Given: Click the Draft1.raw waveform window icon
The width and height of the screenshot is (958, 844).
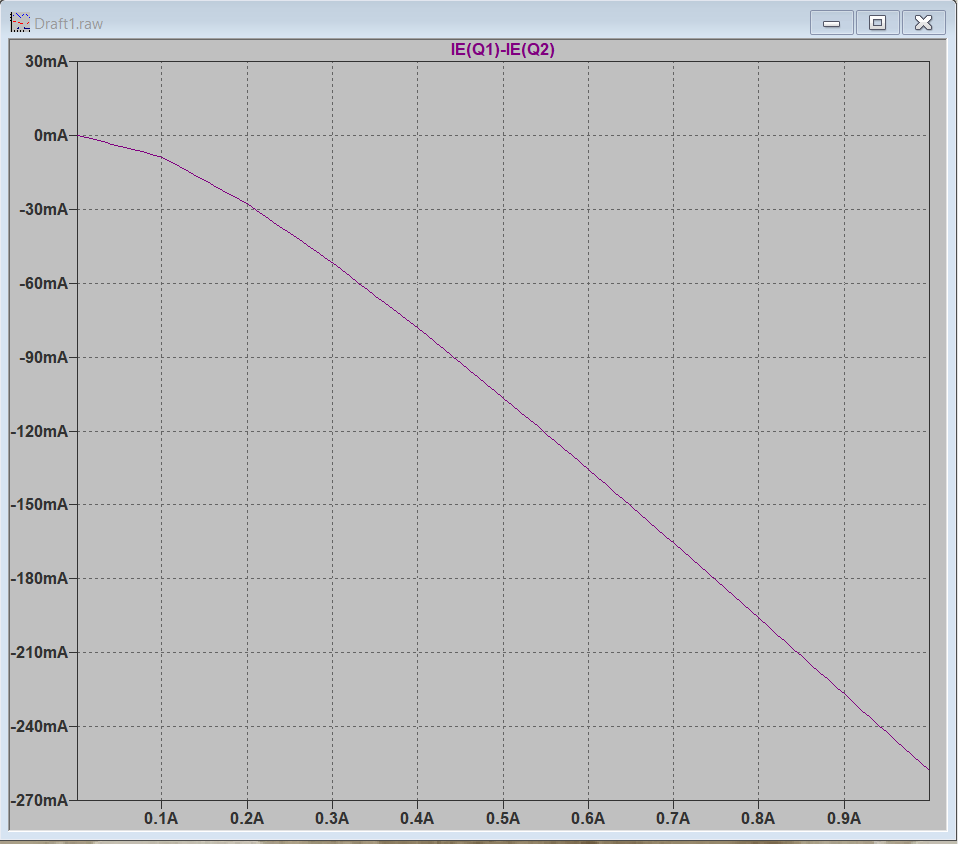Looking at the screenshot, I should [x=20, y=23].
